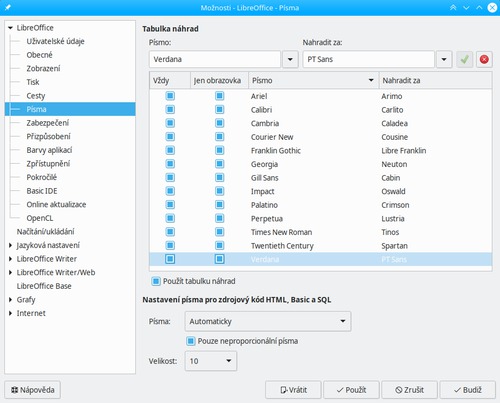Click Carlito replacement cell
Image resolution: width=500 pixels, height=403 pixels.
(x=392, y=110)
